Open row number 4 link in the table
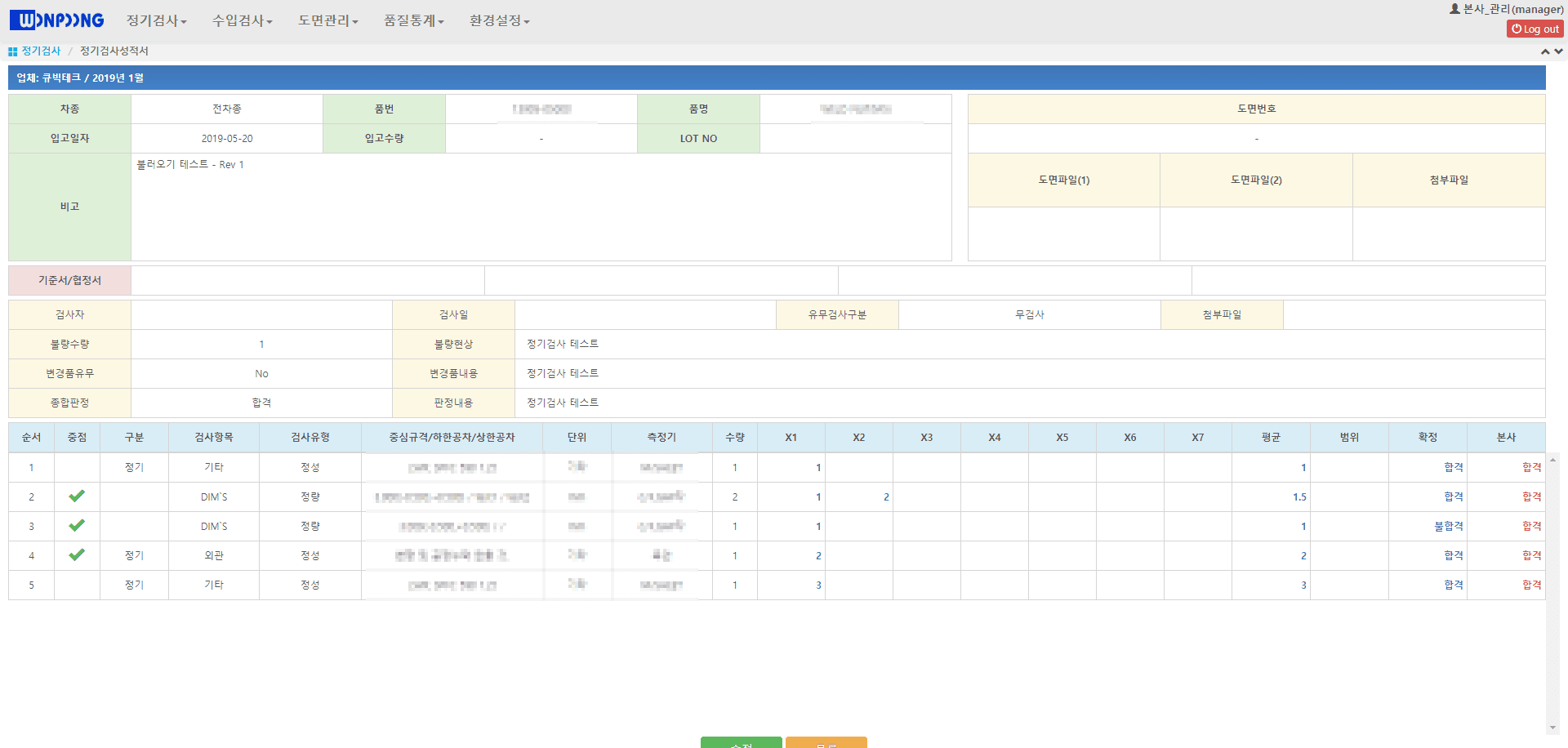 (31, 555)
